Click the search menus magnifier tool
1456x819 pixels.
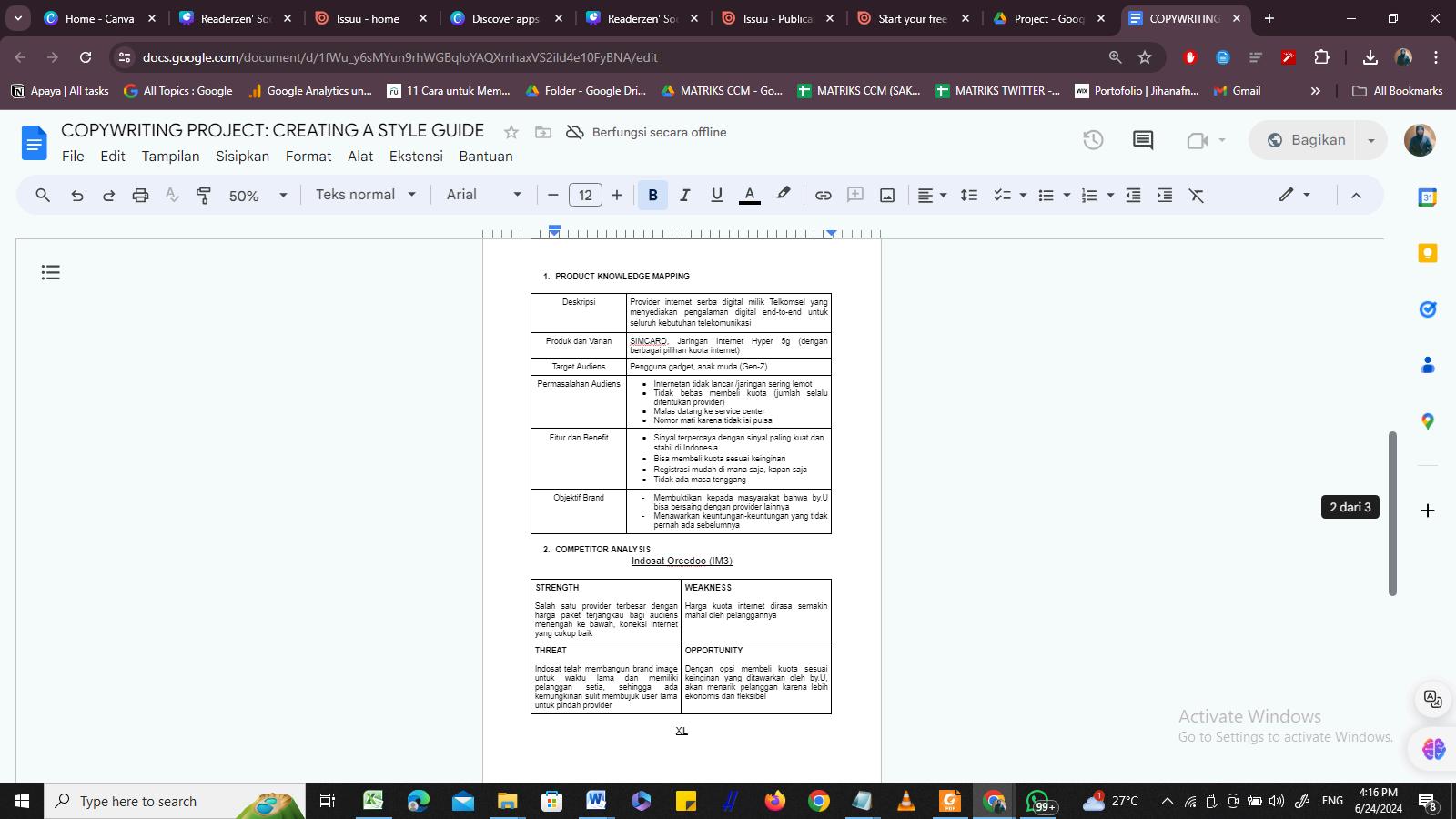pos(43,195)
